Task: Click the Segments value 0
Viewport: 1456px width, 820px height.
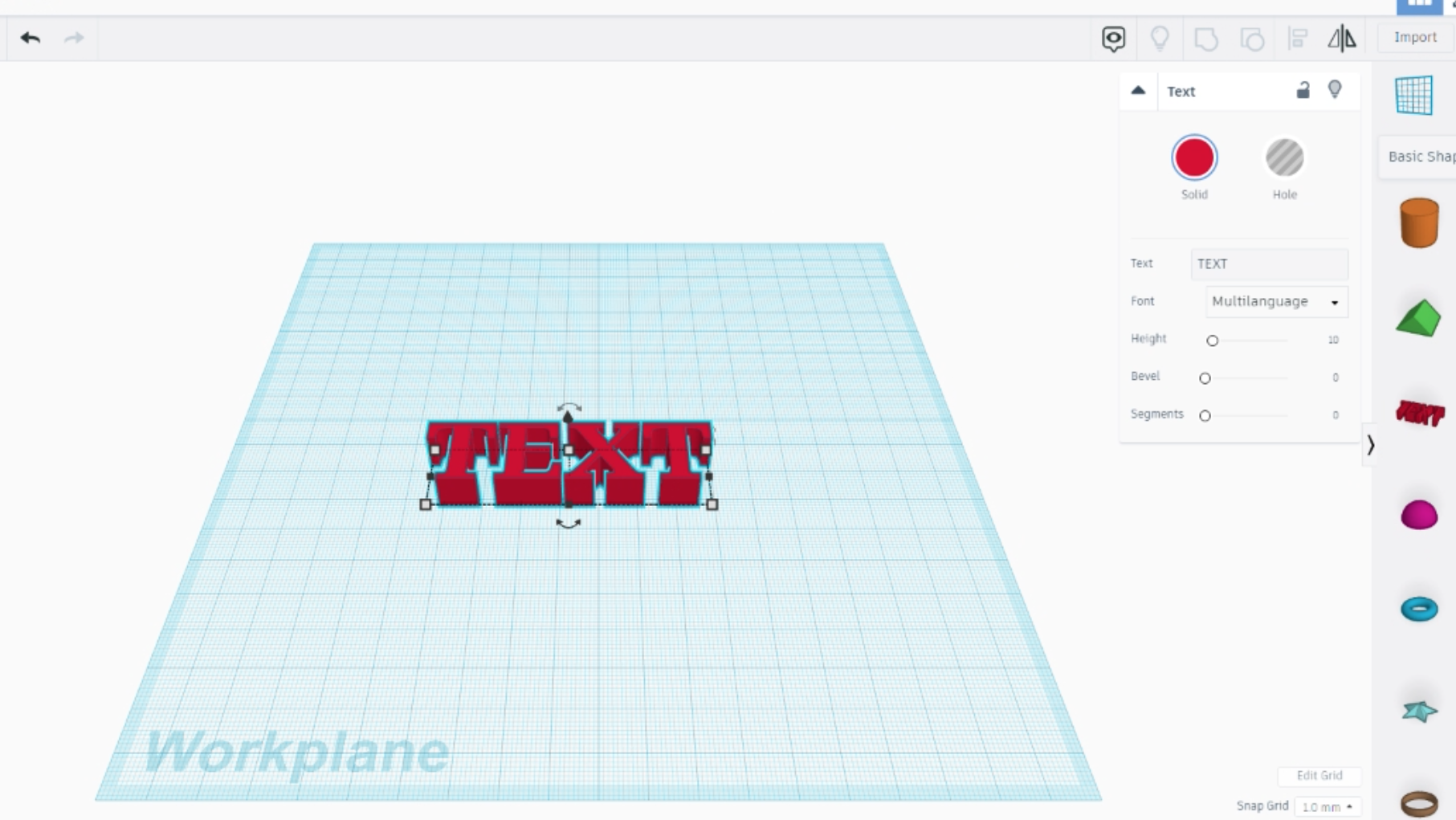Action: (x=1336, y=415)
